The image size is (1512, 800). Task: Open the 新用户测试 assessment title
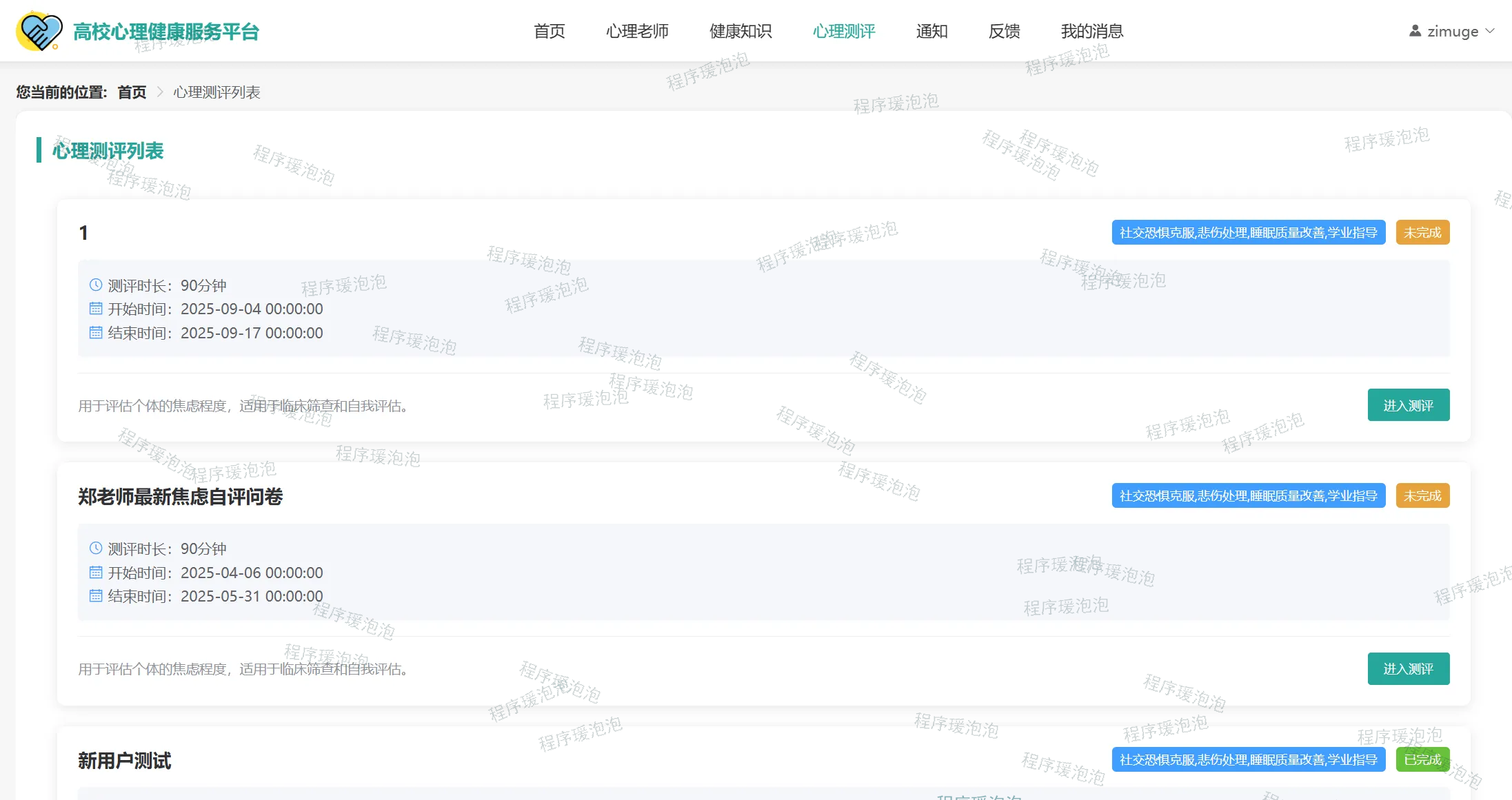(x=125, y=761)
